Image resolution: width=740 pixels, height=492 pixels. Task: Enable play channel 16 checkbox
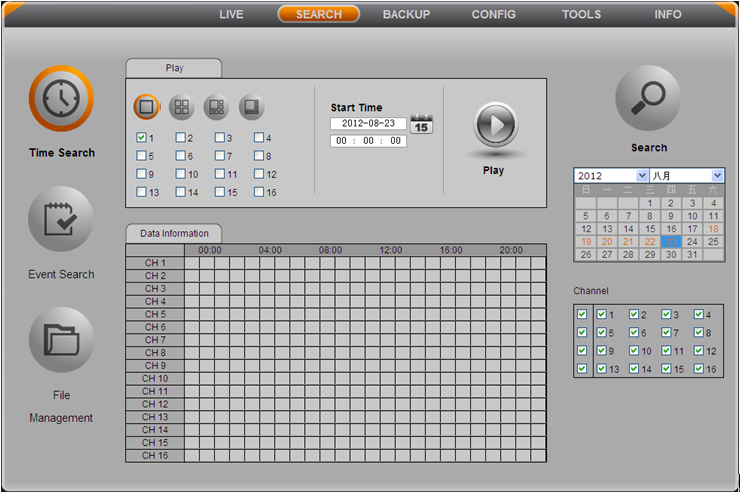coord(259,192)
